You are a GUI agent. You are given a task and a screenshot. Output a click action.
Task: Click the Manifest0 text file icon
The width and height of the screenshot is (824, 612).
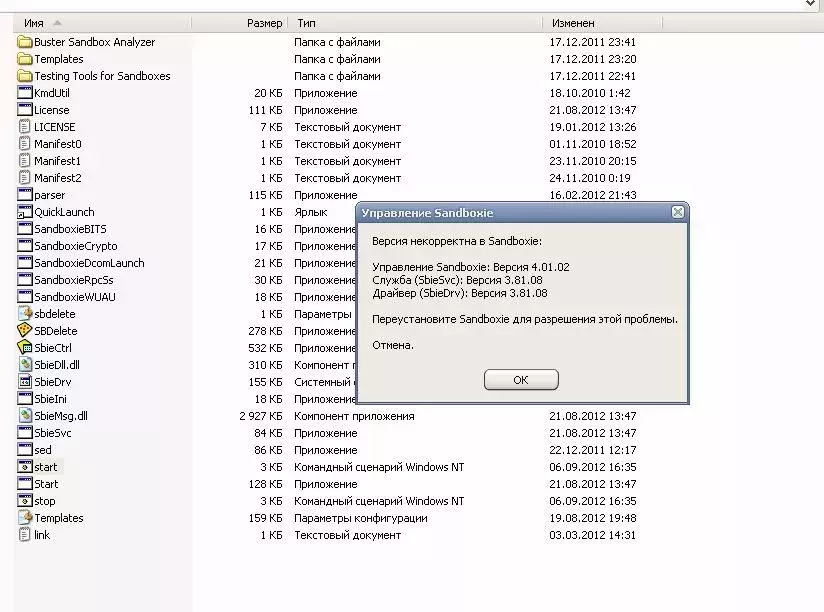point(25,144)
